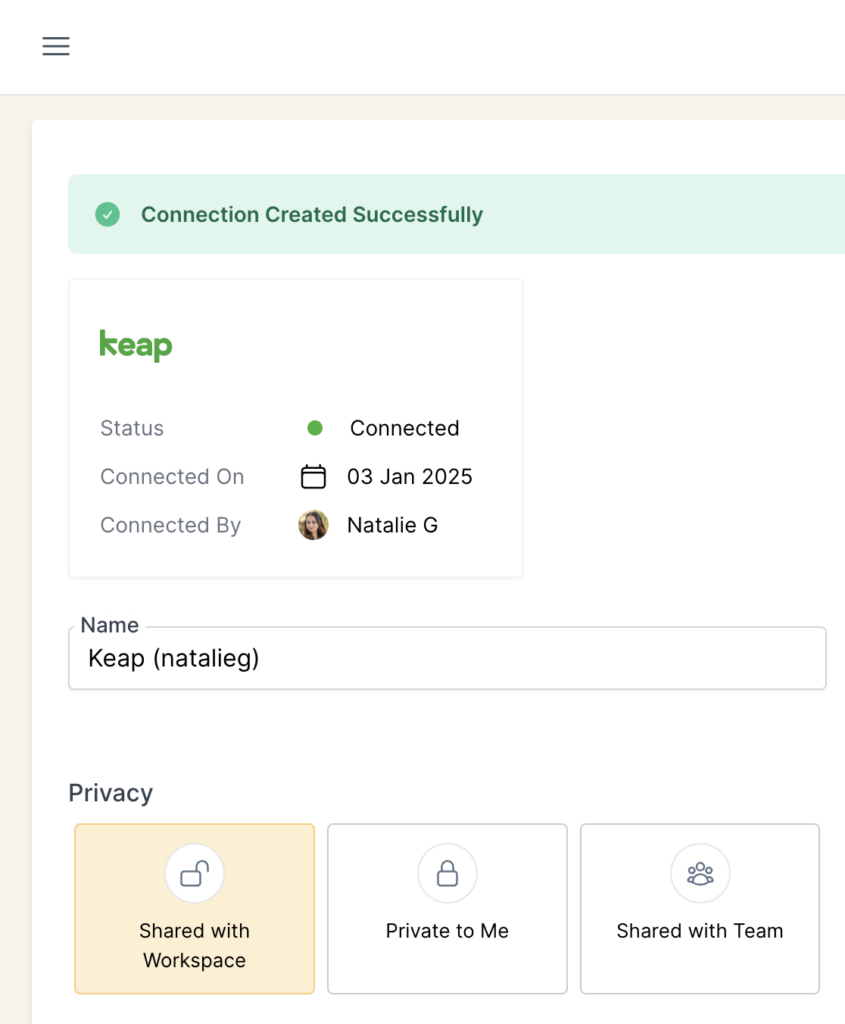The image size is (845, 1024).
Task: Click the closed padlock icon on Private to Me
Action: 447,873
